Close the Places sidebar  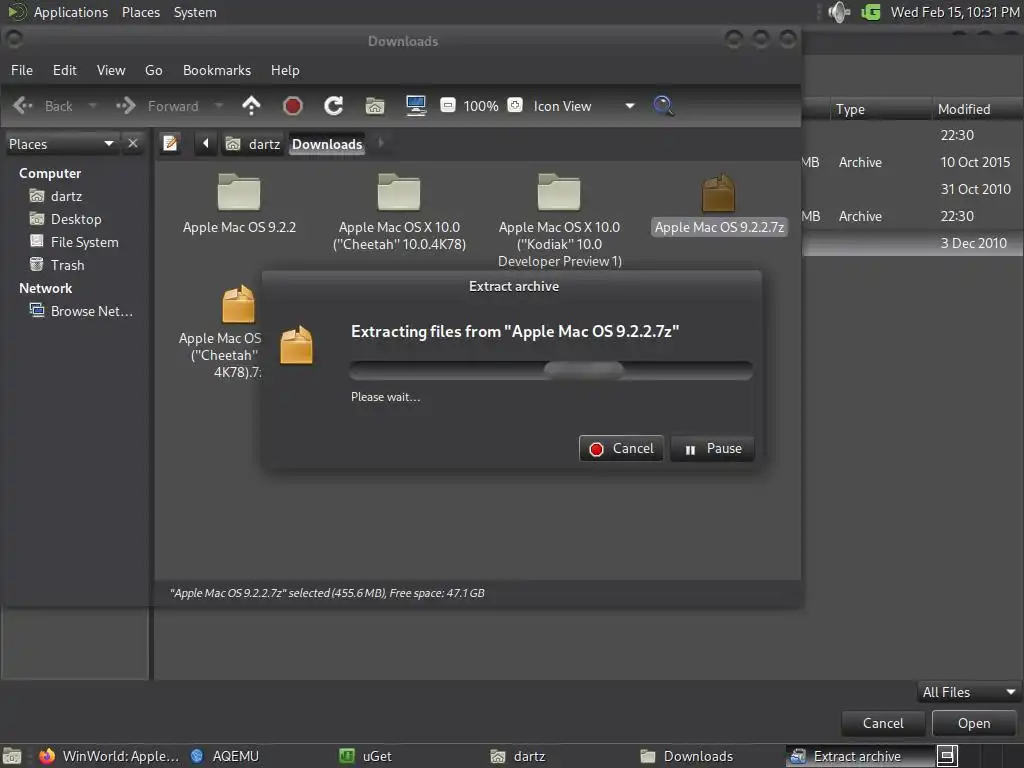(x=133, y=143)
